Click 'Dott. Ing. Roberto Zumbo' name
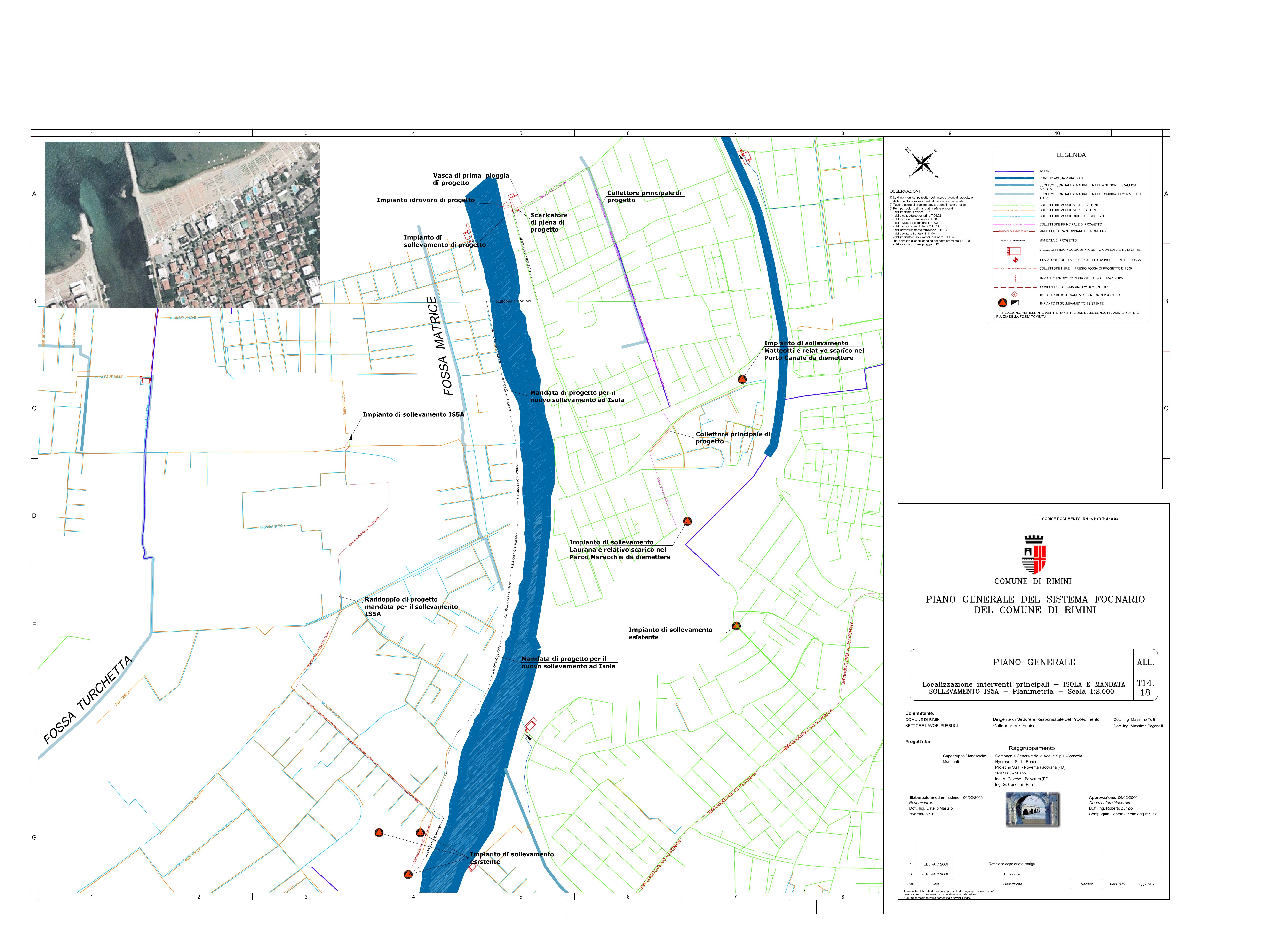Image resolution: width=1288 pixels, height=930 pixels. pyautogui.click(x=1111, y=808)
